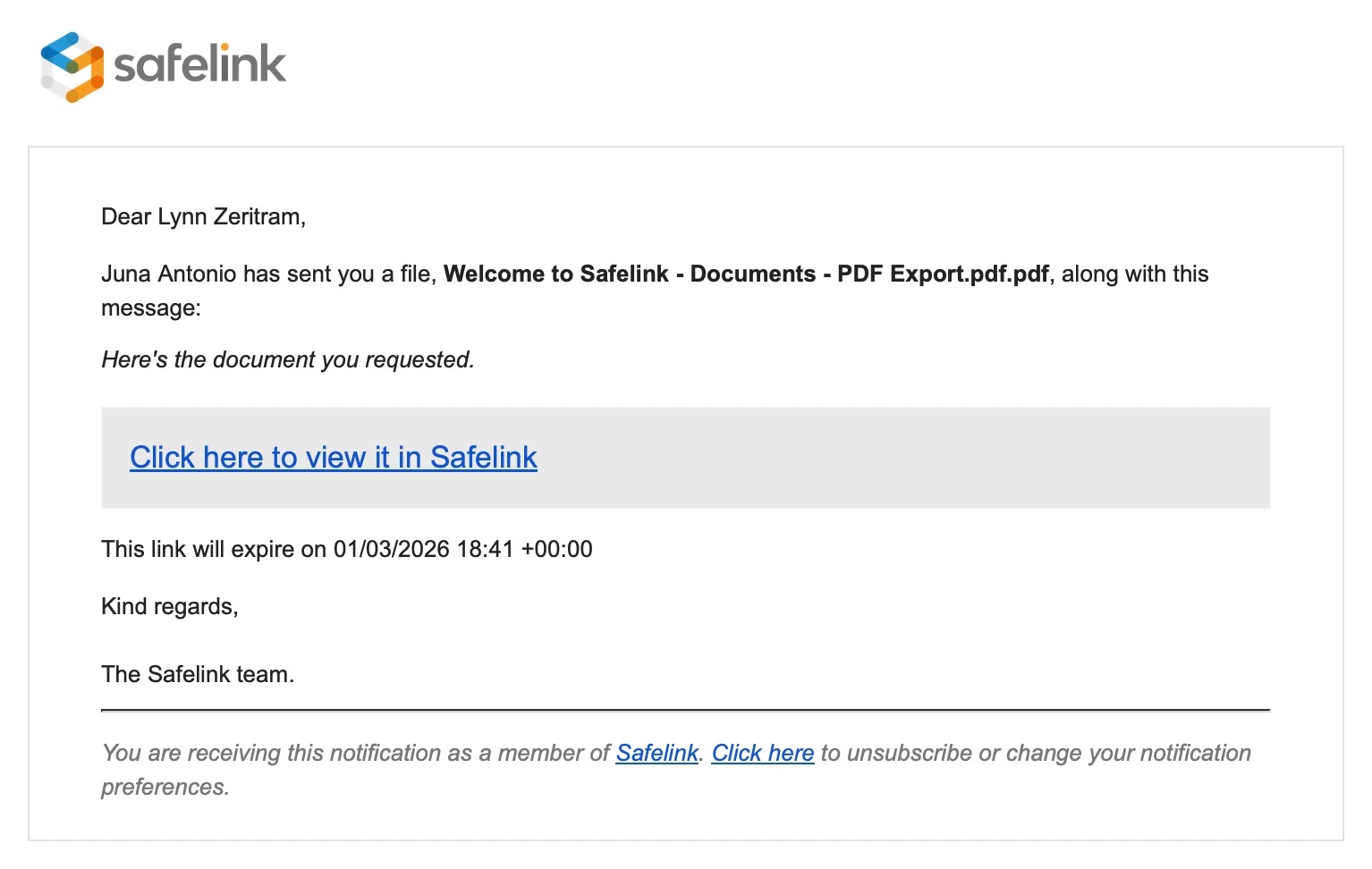The height and width of the screenshot is (869, 1372).
Task: Click the 'Kind regards,' closing line
Action: click(x=169, y=607)
